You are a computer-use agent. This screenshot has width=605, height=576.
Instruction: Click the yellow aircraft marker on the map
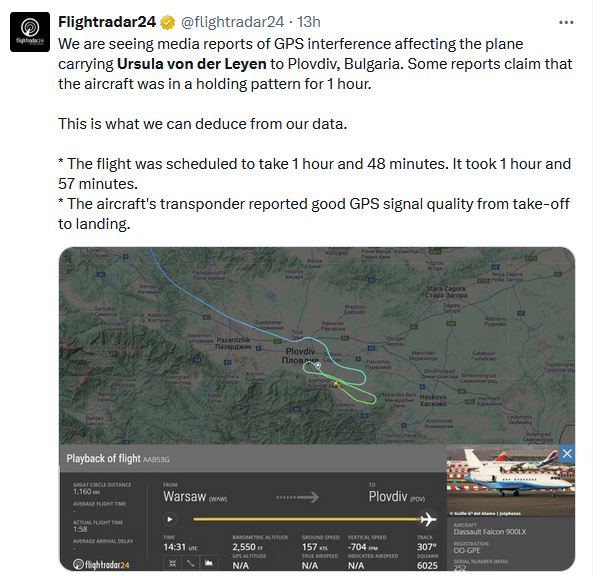point(336,382)
